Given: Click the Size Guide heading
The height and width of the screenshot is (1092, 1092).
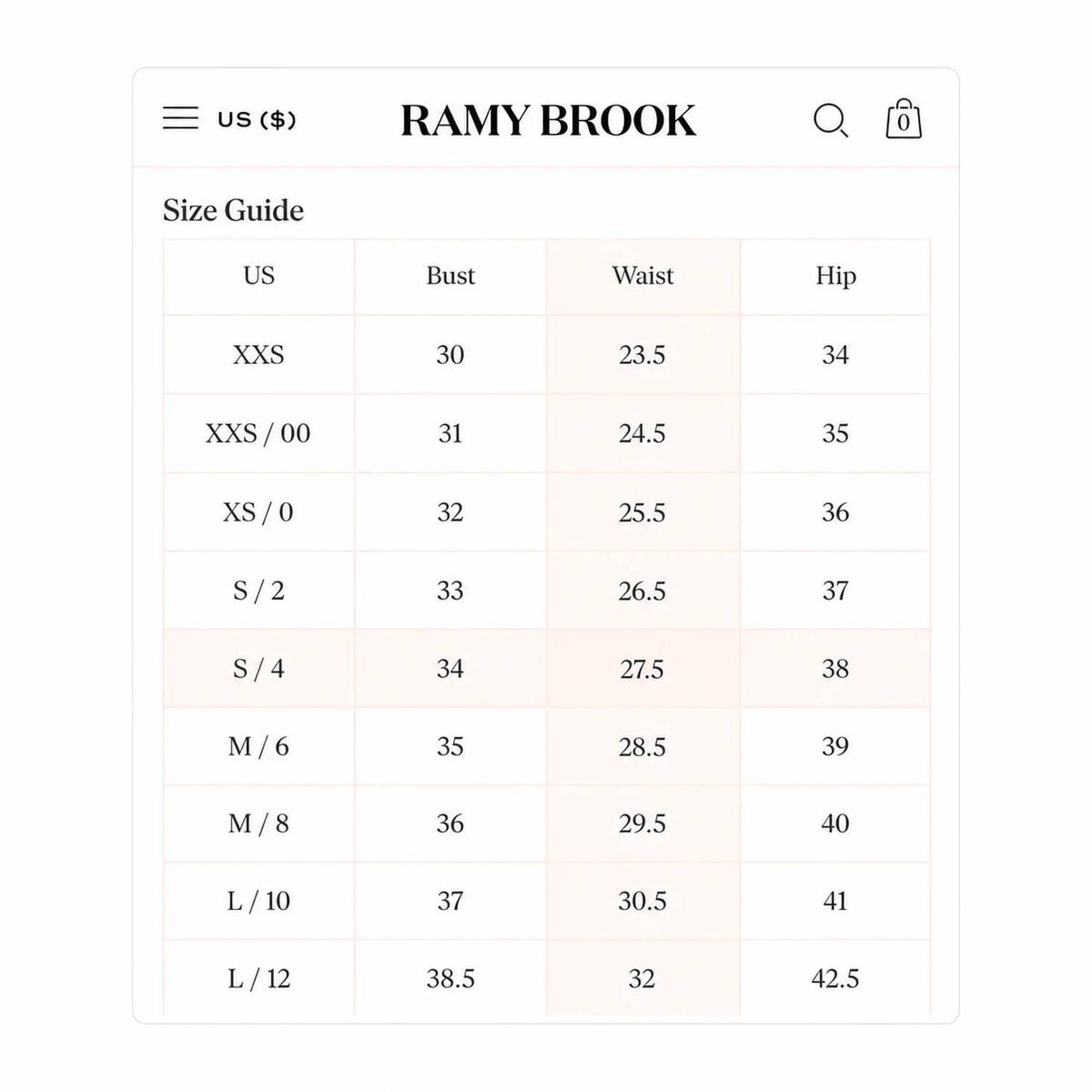Looking at the screenshot, I should click(x=233, y=210).
